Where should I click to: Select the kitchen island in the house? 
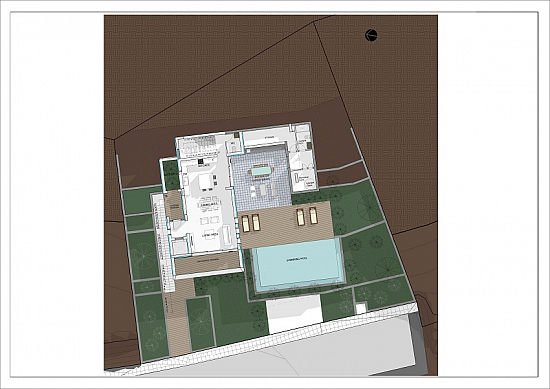206,182
